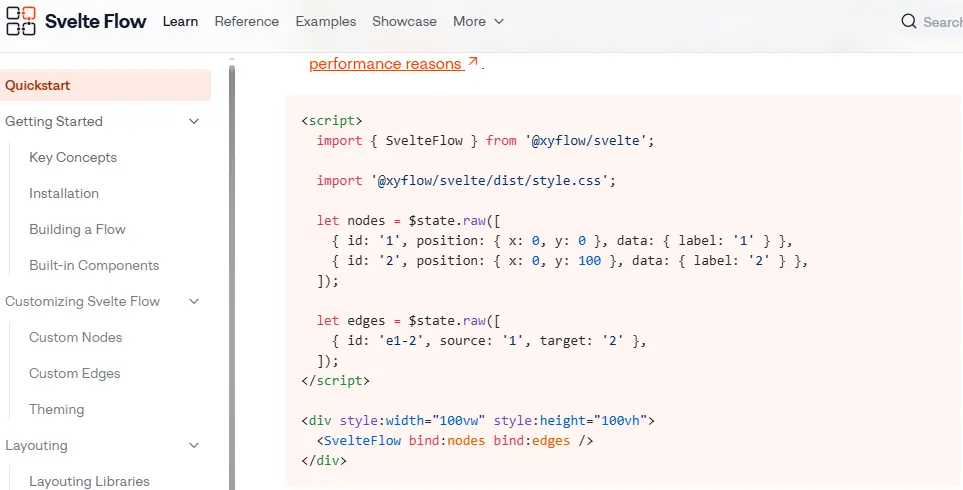Open the More dropdown menu

(478, 21)
